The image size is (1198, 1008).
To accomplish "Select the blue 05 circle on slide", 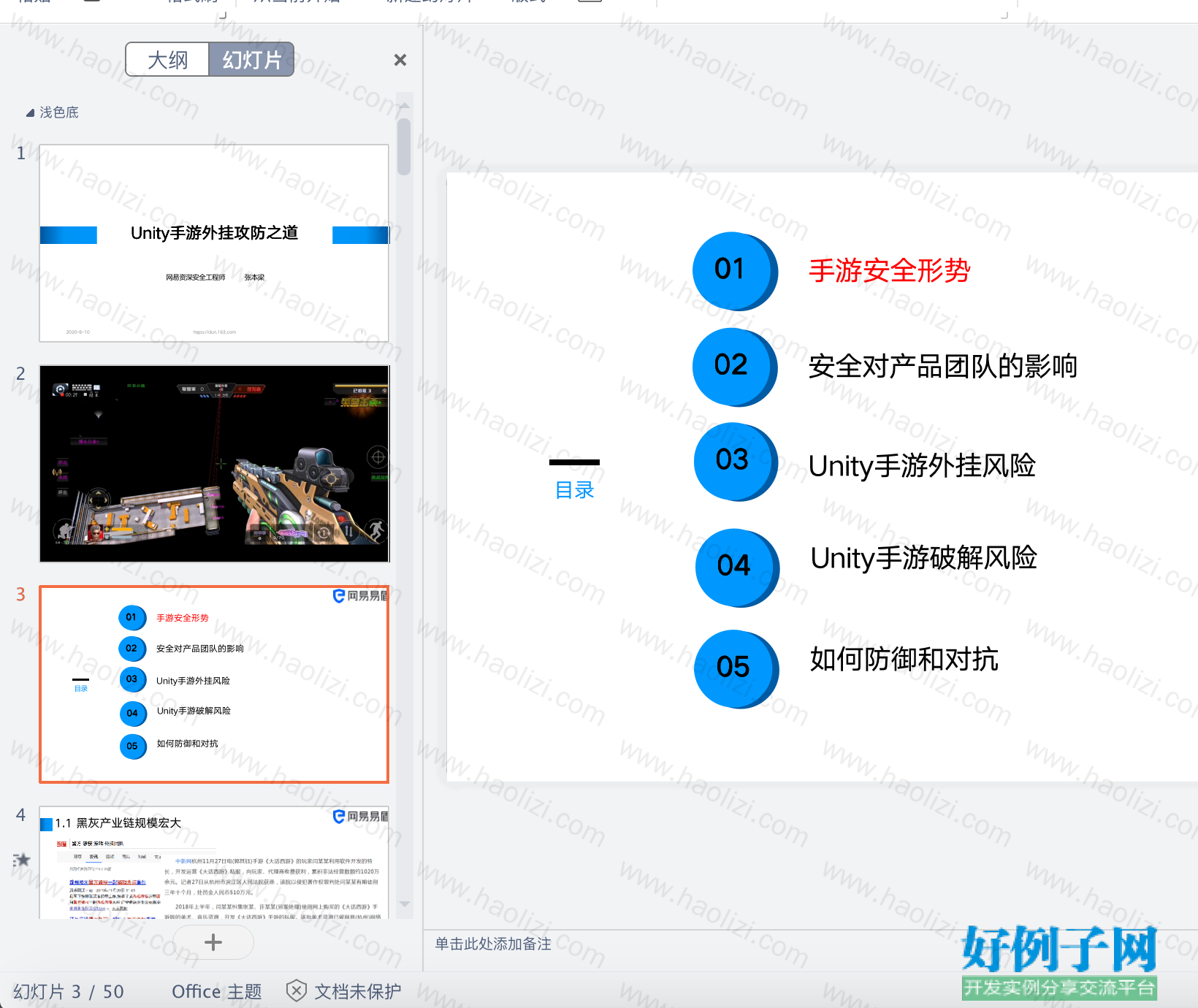I will point(736,669).
